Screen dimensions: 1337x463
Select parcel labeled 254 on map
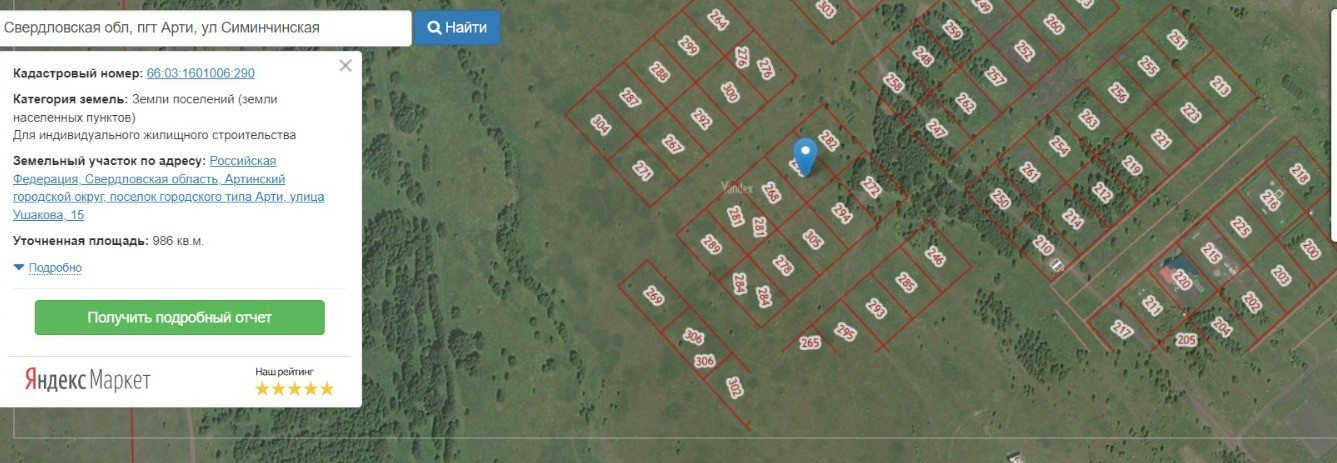pyautogui.click(x=1059, y=145)
